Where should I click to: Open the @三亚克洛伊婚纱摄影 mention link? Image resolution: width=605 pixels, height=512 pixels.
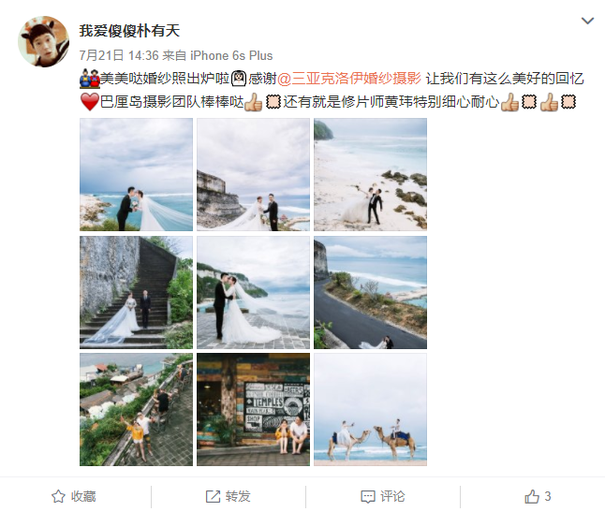pos(349,79)
